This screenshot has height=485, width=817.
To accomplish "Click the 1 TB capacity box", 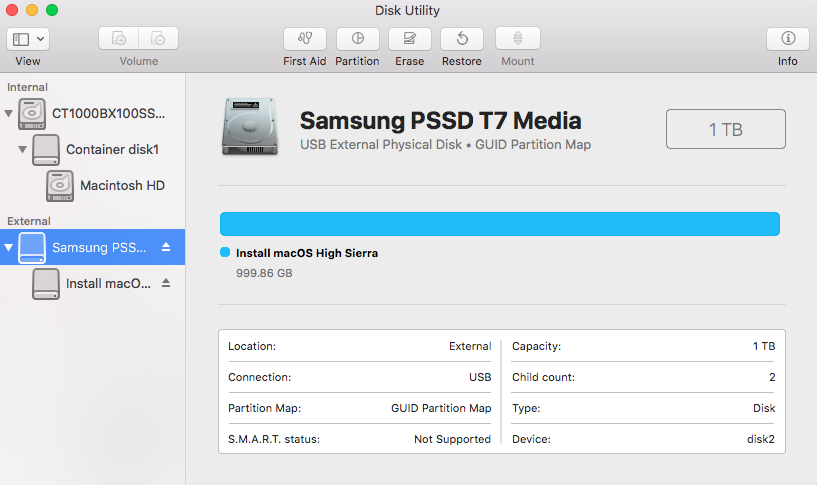I will (726, 129).
